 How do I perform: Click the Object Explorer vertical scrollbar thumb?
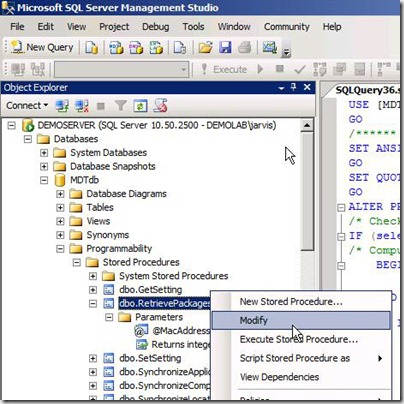click(x=307, y=191)
